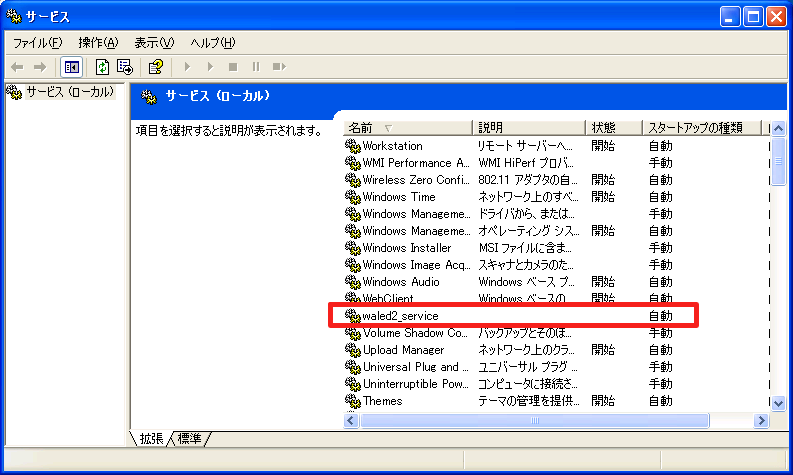The width and height of the screenshot is (793, 475).
Task: Click the Uninterruptible Power Supply service icon
Action: [353, 384]
